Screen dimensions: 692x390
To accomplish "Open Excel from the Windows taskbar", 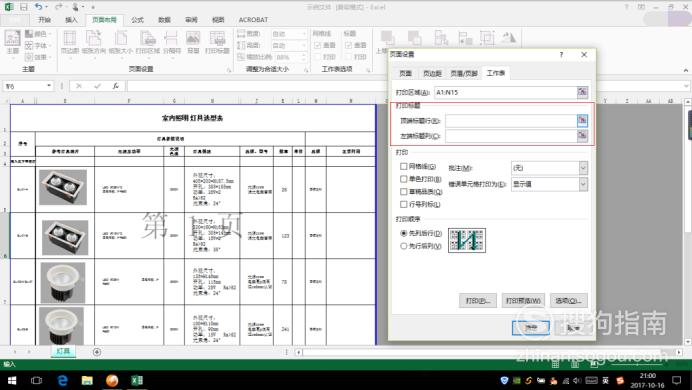I will pyautogui.click(x=137, y=380).
